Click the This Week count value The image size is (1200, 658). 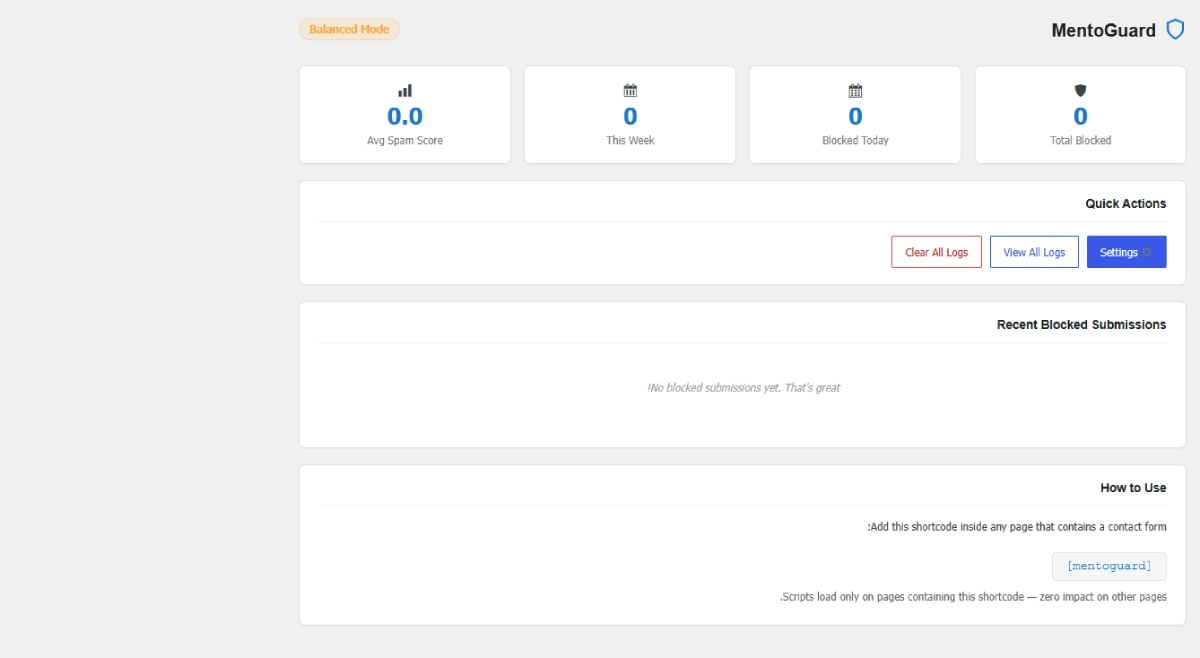(630, 116)
